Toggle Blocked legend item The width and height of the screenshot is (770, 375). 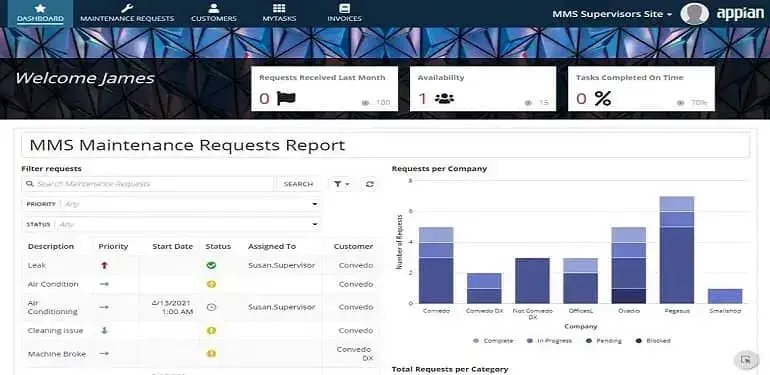point(652,341)
